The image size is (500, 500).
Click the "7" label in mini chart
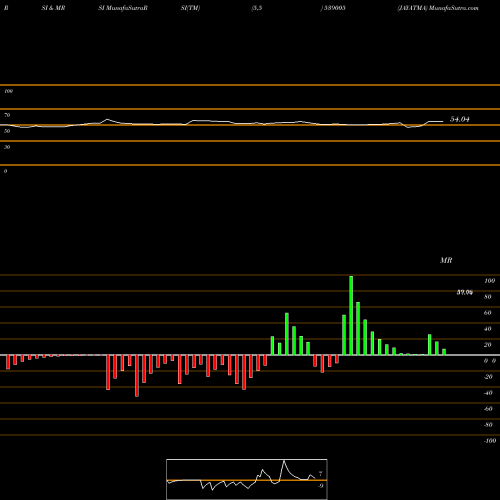tap(321, 473)
